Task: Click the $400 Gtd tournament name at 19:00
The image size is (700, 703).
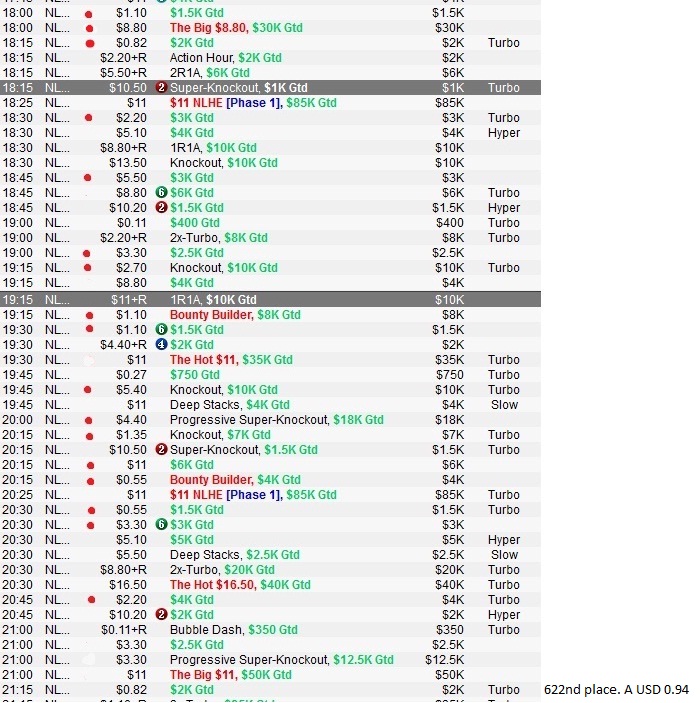Action: [195, 222]
